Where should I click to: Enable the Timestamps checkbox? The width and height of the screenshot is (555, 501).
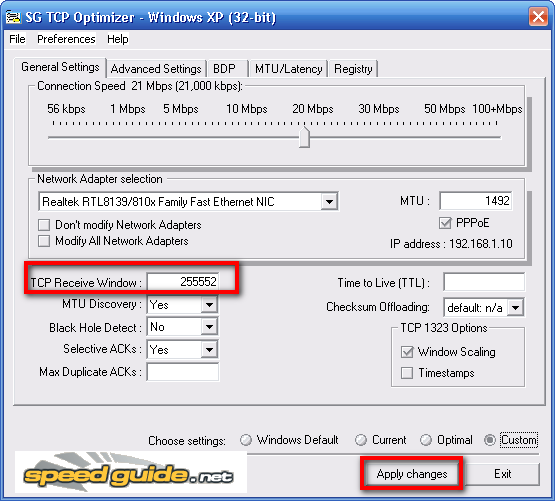pos(407,373)
